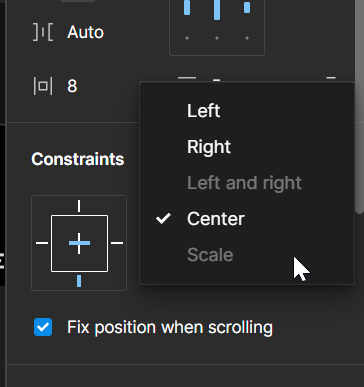Image resolution: width=364 pixels, height=387 pixels.
Task: Choose bottom-center dot in the alignment grid
Action: click(217, 38)
